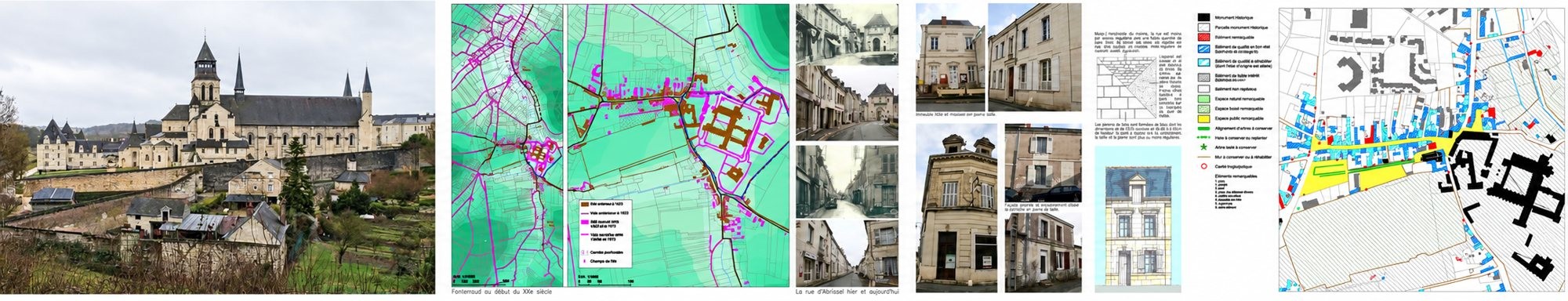Screen dimensions: 1568x301
Task: Open the lower-right house facade photo
Action: click(x=1044, y=252)
